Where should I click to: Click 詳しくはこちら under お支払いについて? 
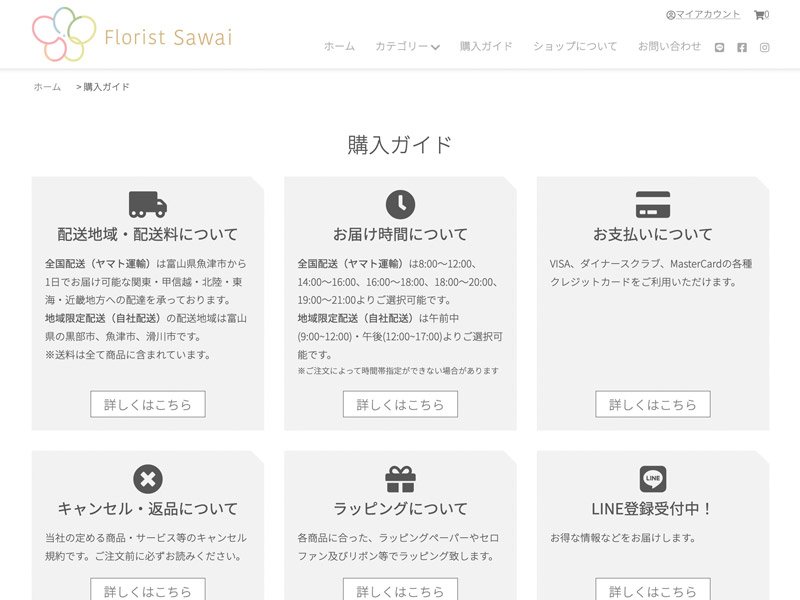(653, 404)
